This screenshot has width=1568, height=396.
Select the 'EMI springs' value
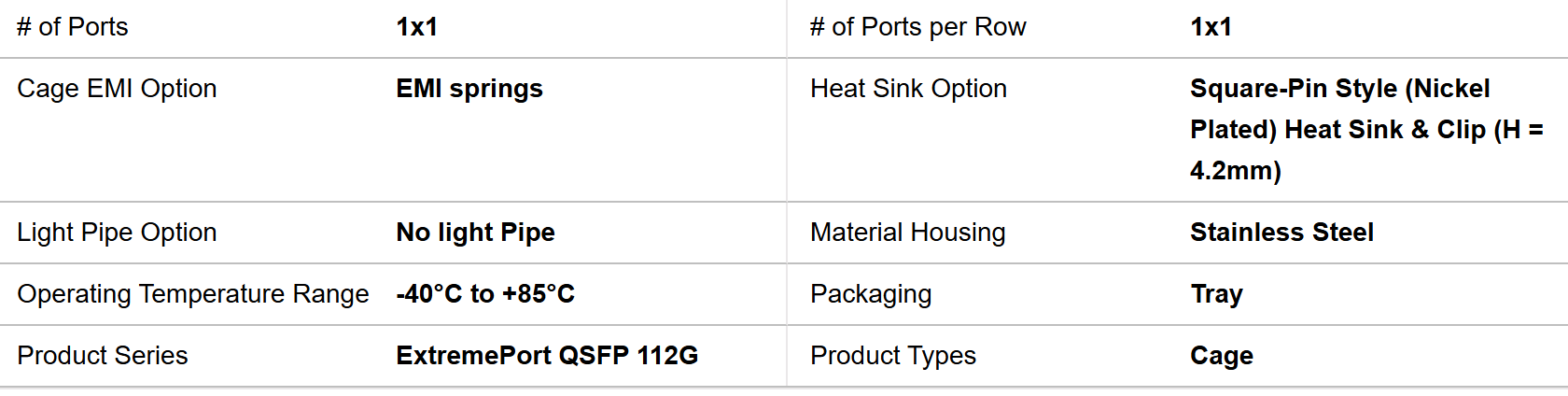pos(469,89)
